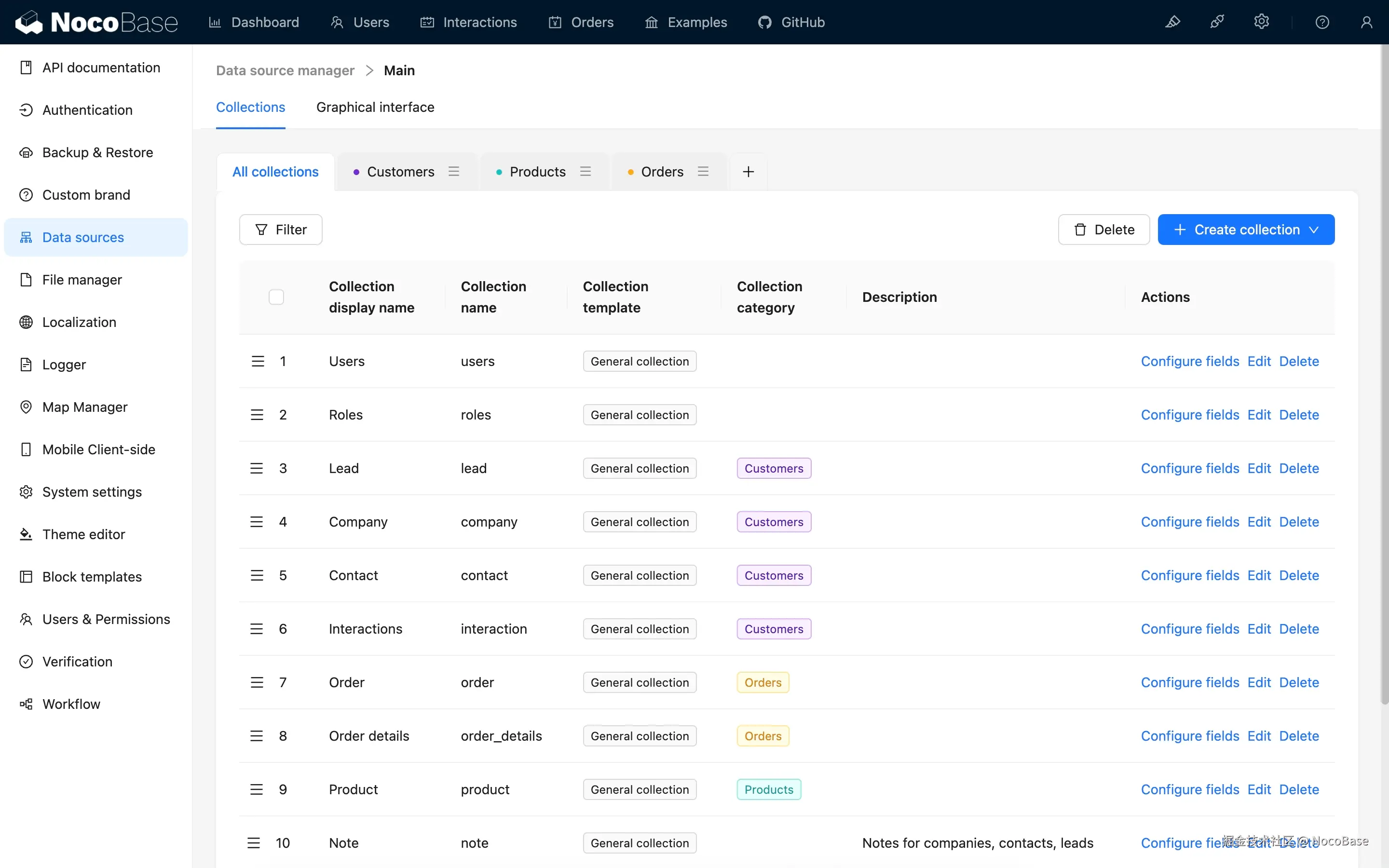
Task: Open the settings gear in the top bar
Action: pos(1262,22)
